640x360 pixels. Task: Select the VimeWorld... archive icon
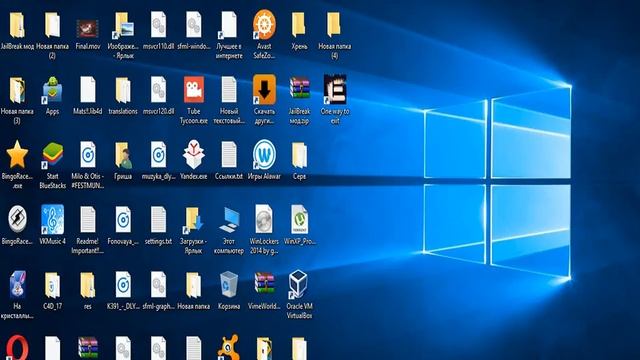(264, 283)
